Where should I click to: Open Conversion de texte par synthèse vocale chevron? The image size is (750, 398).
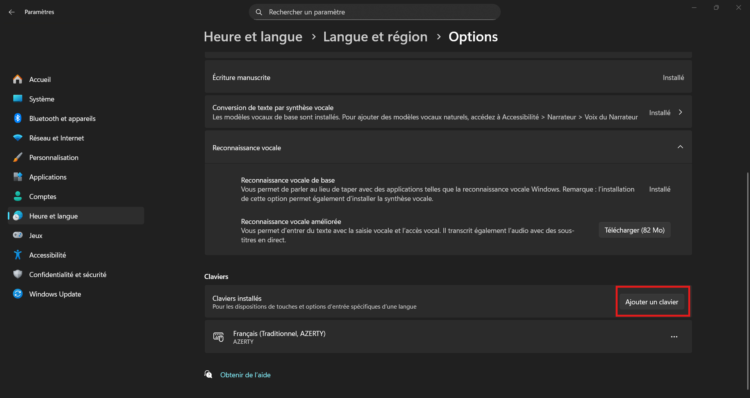680,112
